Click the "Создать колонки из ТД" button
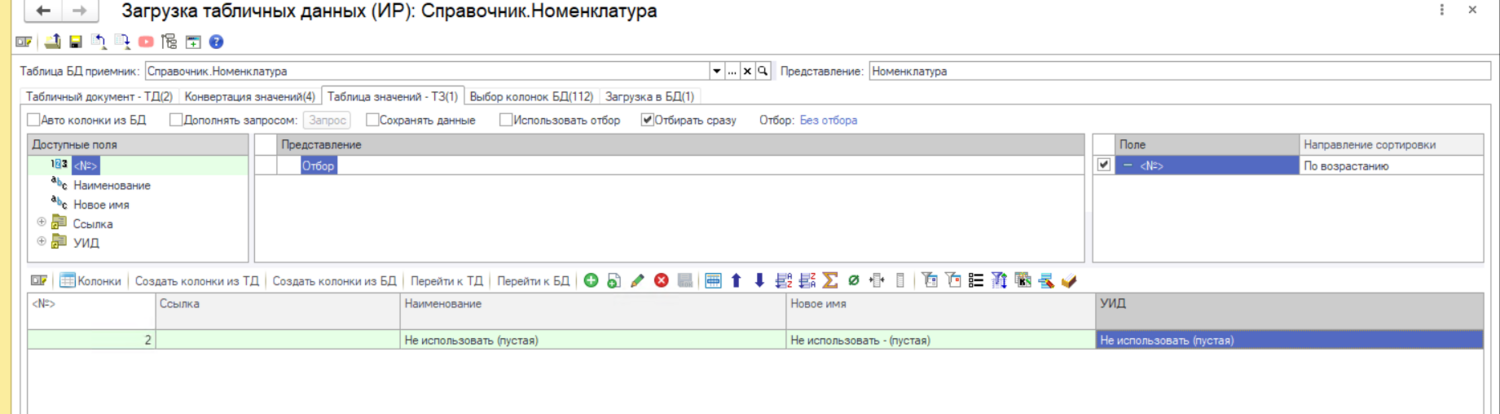The height and width of the screenshot is (414, 1500). point(197,281)
